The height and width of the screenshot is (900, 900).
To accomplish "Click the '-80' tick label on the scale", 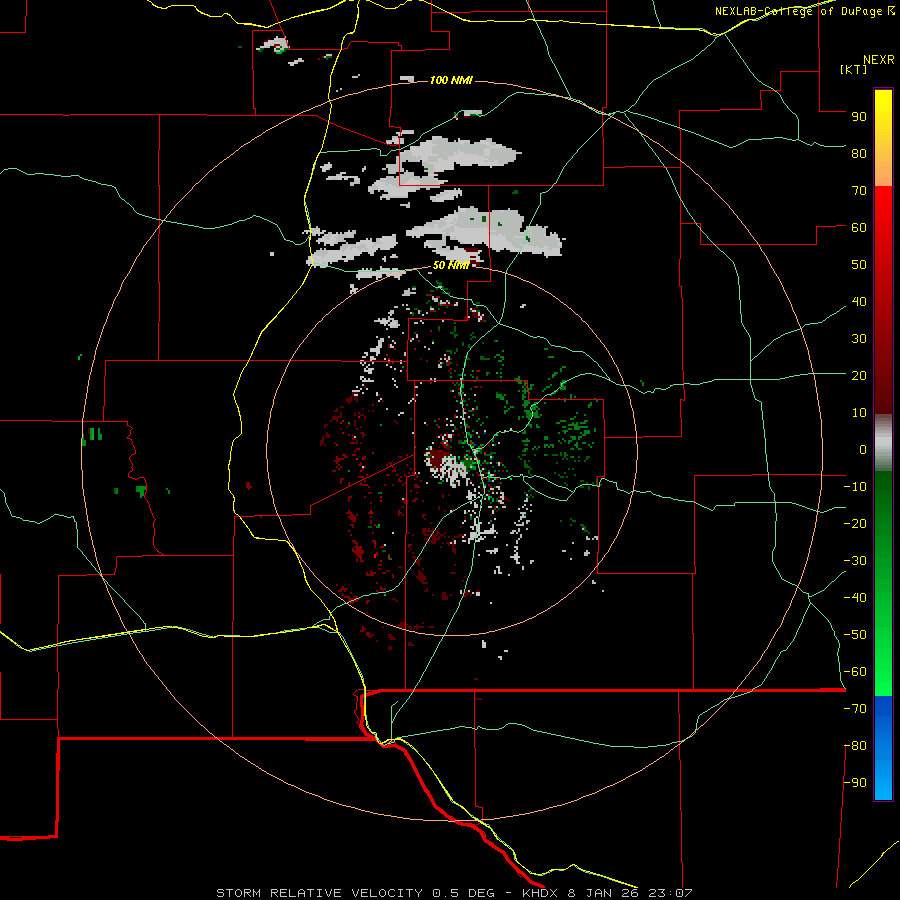I will point(855,746).
